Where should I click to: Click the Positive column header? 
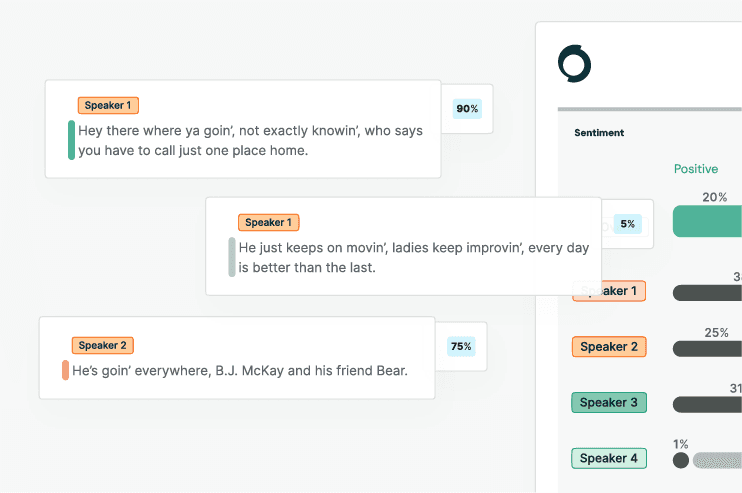(696, 169)
